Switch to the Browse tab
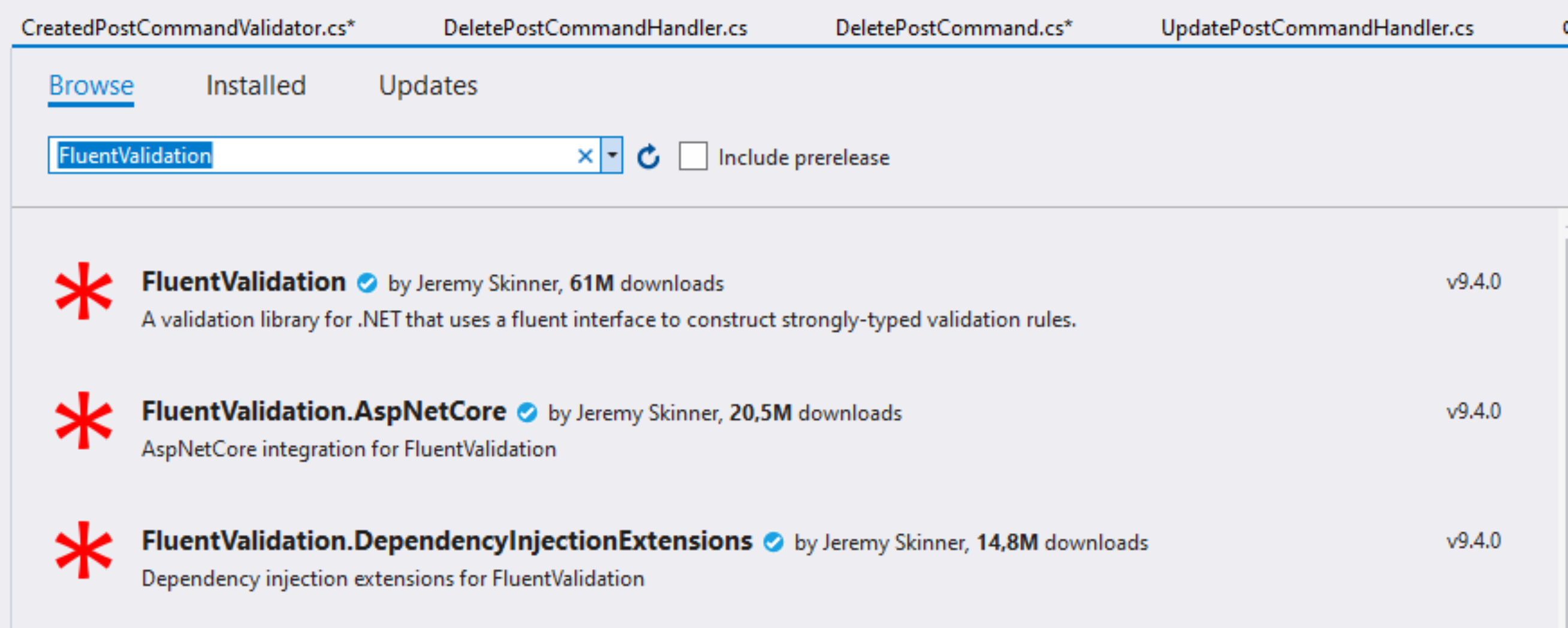The width and height of the screenshot is (1568, 628). point(91,85)
